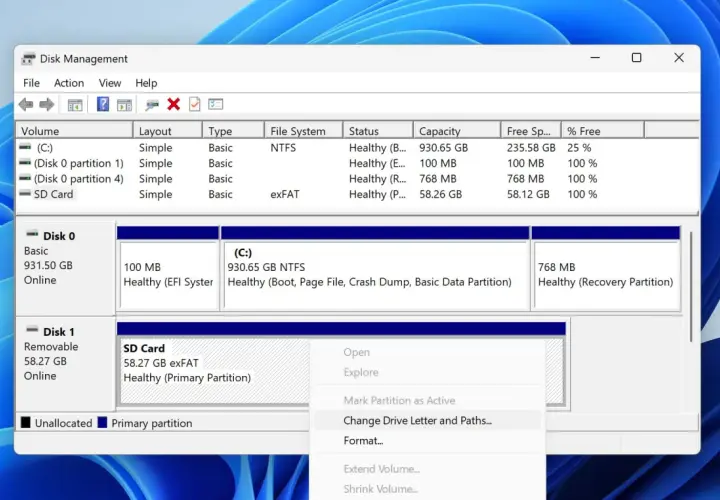Image resolution: width=720 pixels, height=500 pixels.
Task: Select the (C:) volume drive icon
Action: [x=25, y=147]
